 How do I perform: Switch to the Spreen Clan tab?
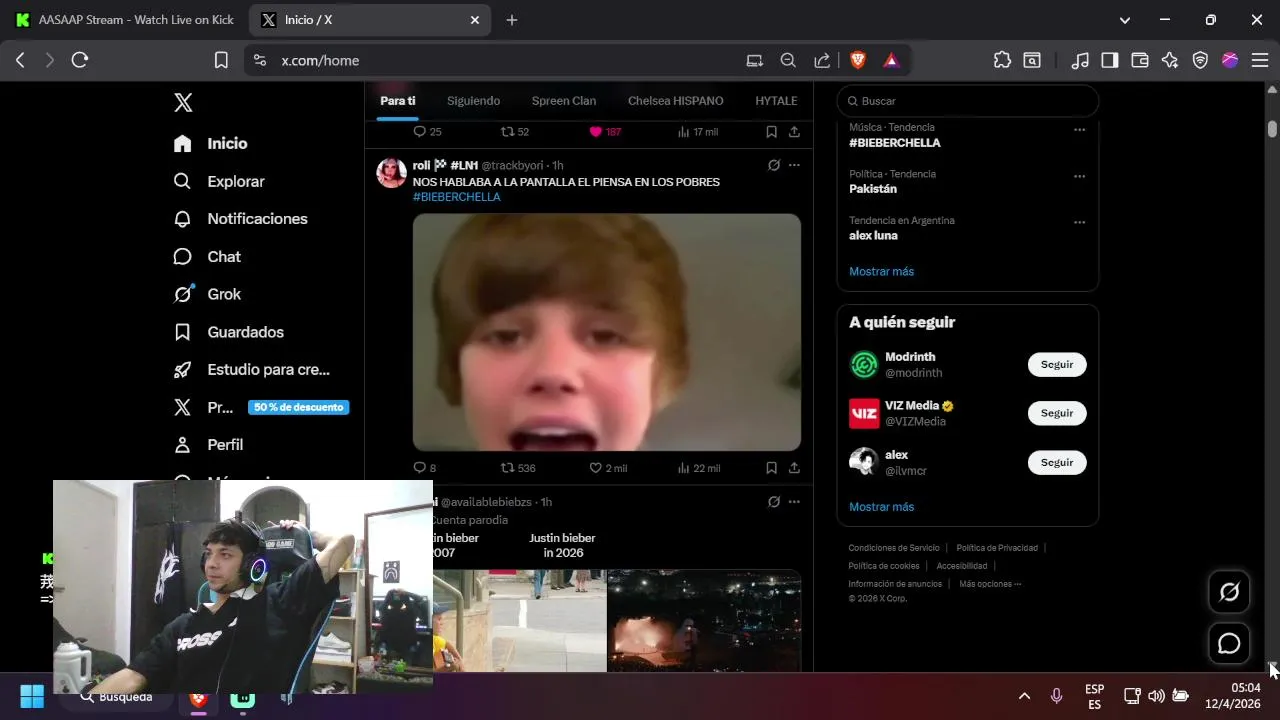pos(564,101)
